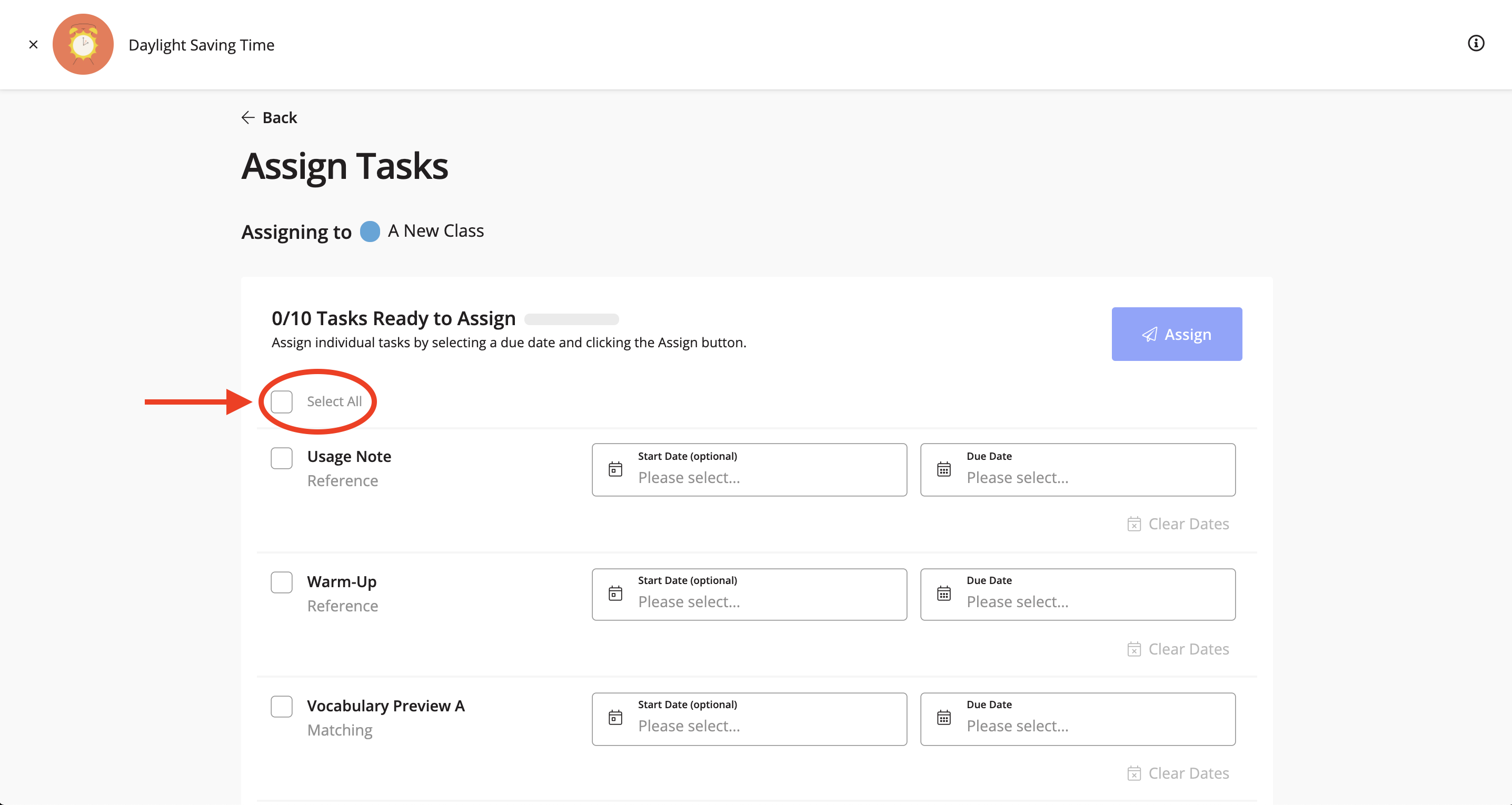
Task: Click Clear Dates under Warm-Up
Action: pos(1179,649)
